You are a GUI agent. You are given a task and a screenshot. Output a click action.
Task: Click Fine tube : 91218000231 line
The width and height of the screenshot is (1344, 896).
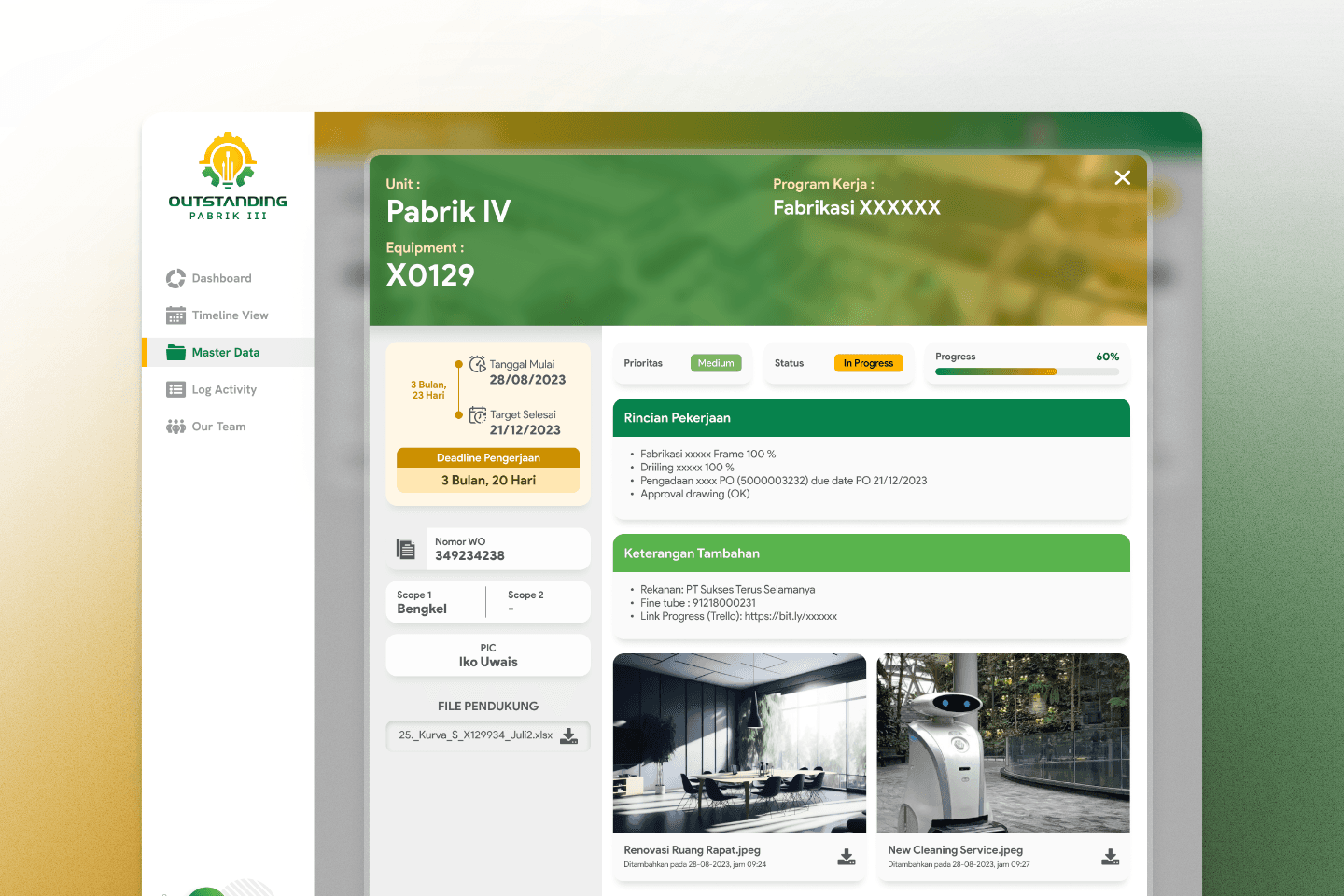pyautogui.click(x=698, y=603)
